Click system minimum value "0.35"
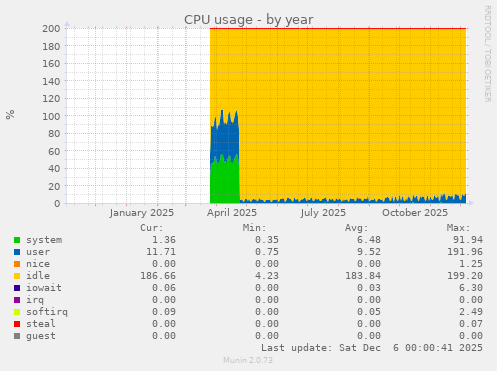497x371 pixels. click(x=267, y=240)
